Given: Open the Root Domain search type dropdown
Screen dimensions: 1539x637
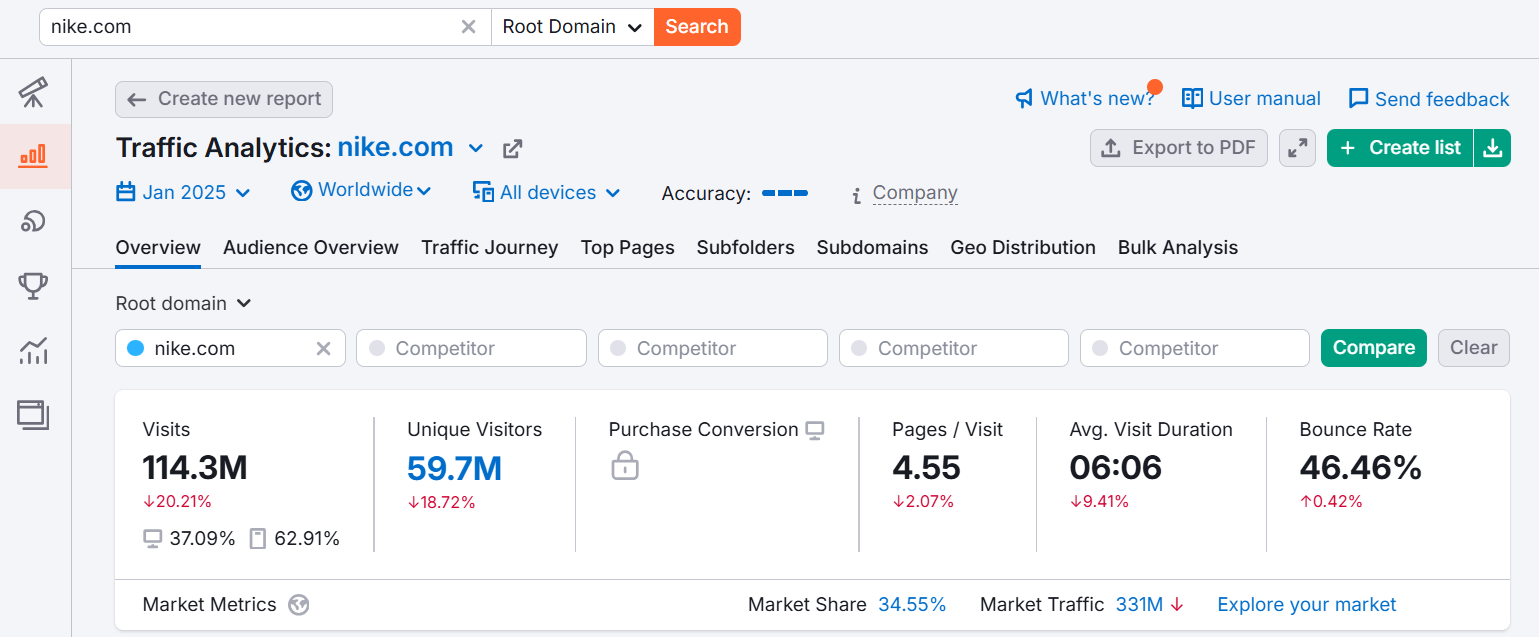Looking at the screenshot, I should [572, 27].
